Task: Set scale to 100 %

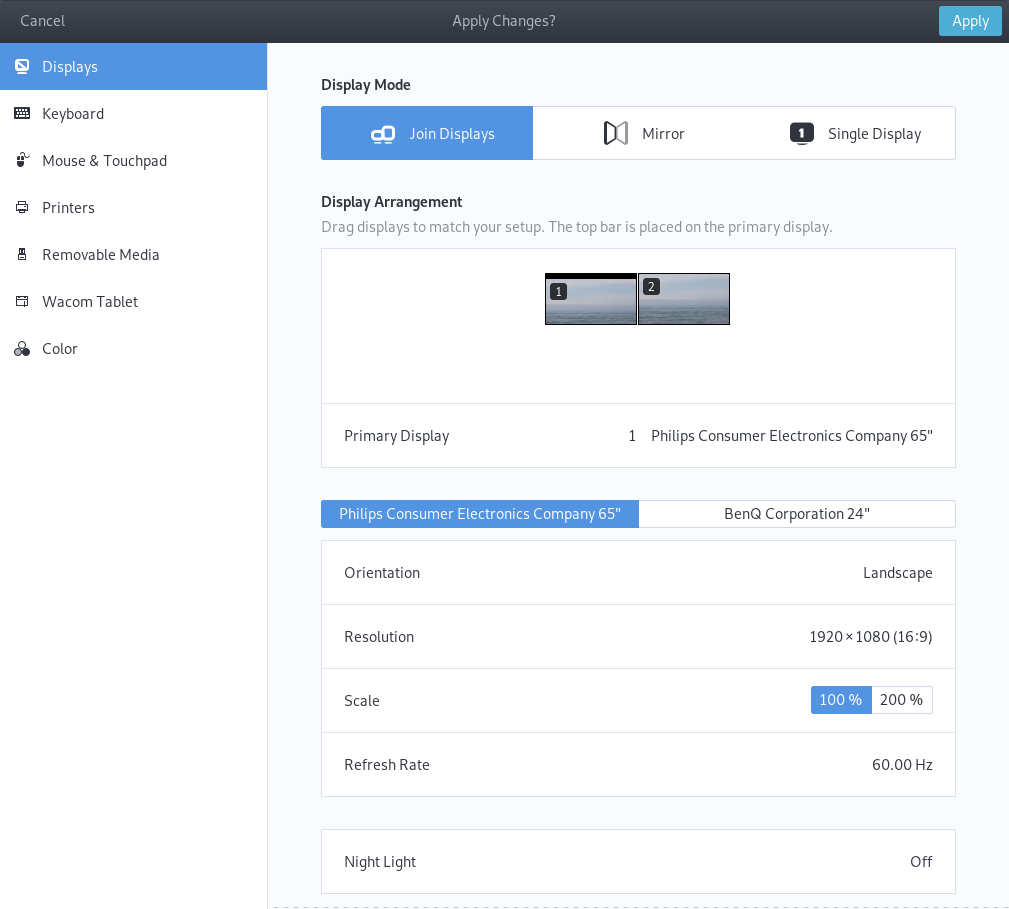Action: [841, 700]
